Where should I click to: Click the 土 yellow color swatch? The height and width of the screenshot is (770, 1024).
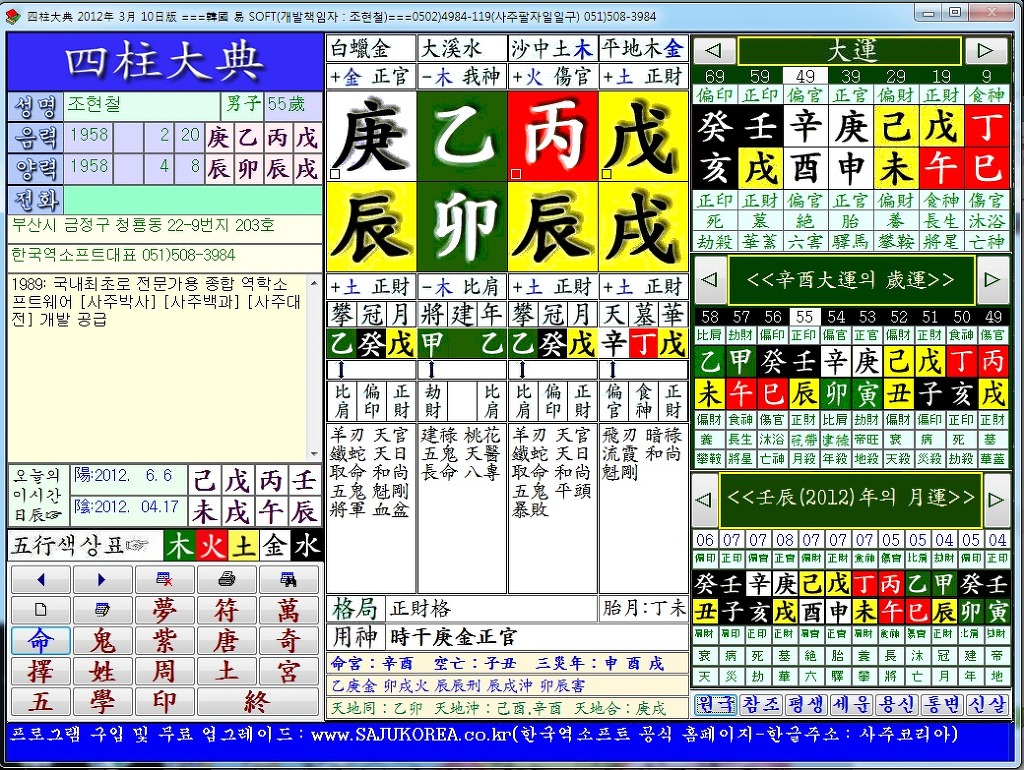(244, 546)
